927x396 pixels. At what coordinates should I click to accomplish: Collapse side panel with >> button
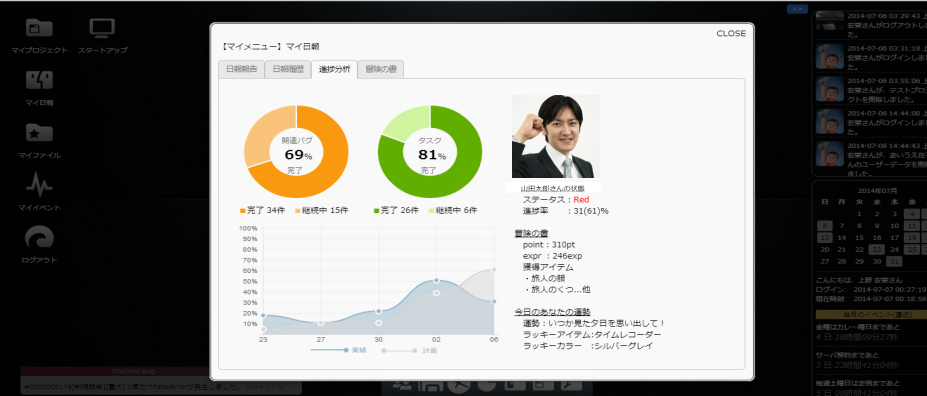(x=797, y=9)
